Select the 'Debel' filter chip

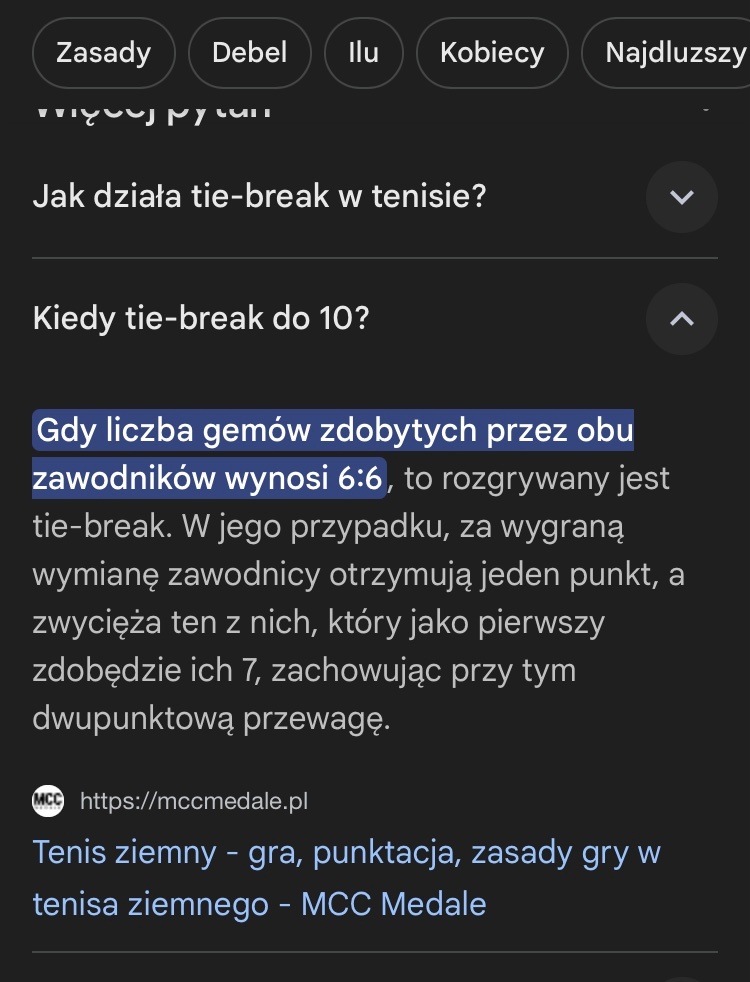point(249,52)
